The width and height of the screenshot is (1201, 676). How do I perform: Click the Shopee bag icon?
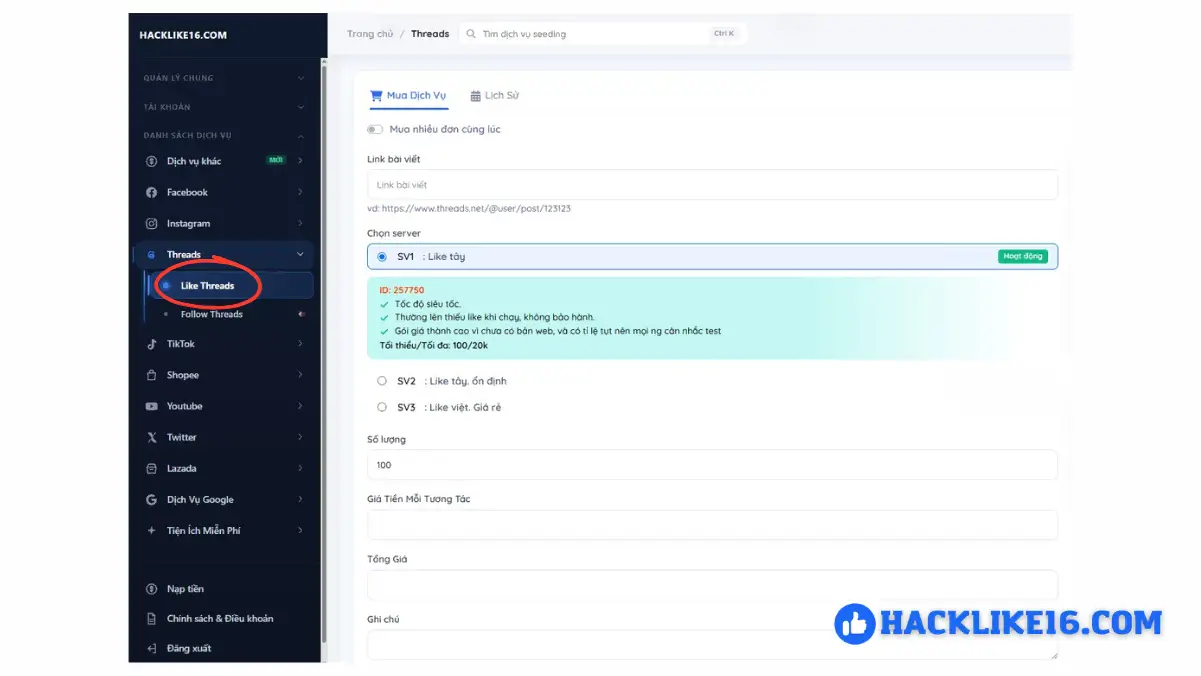[152, 375]
